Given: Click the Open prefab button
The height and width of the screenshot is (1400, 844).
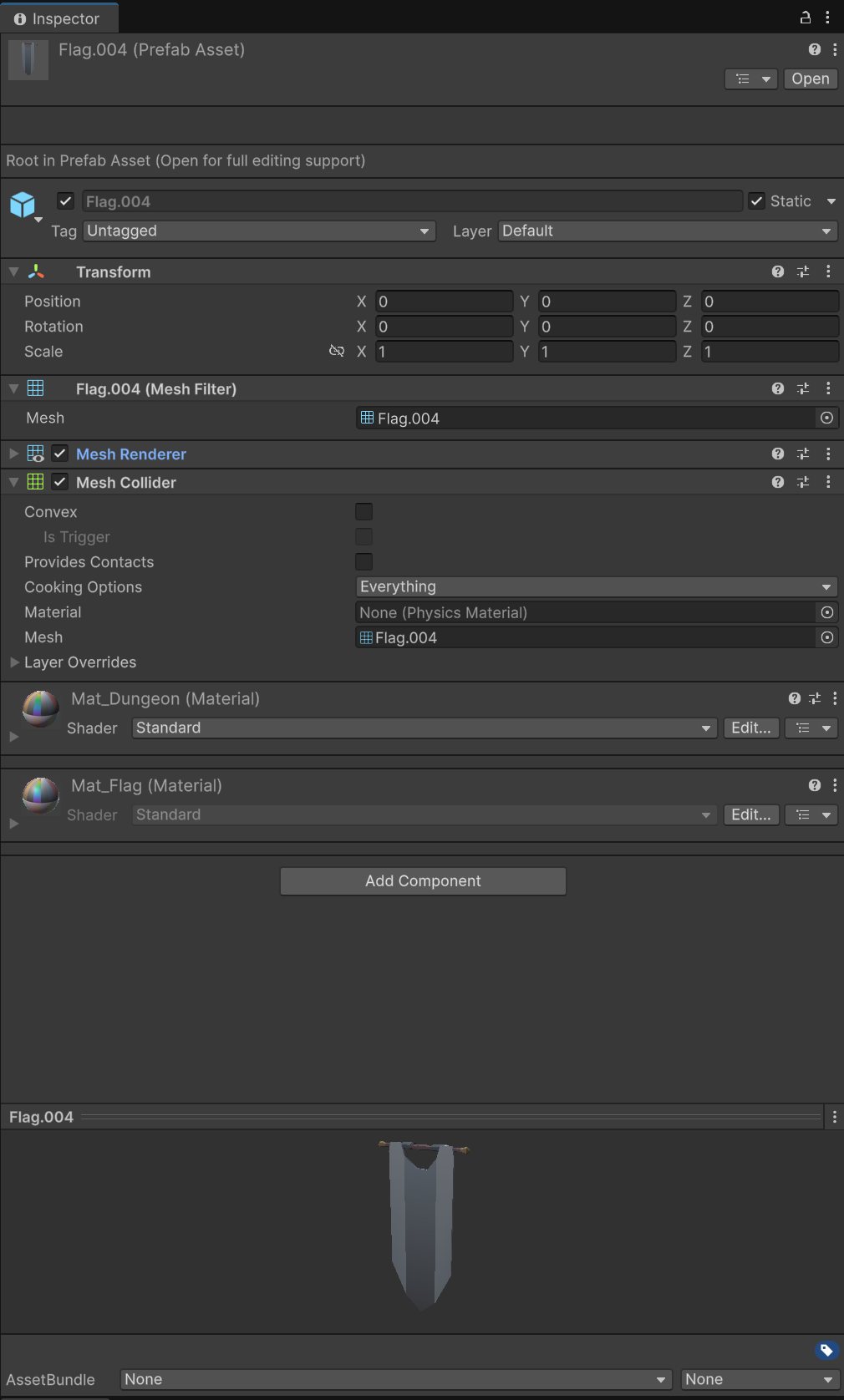Looking at the screenshot, I should (810, 79).
